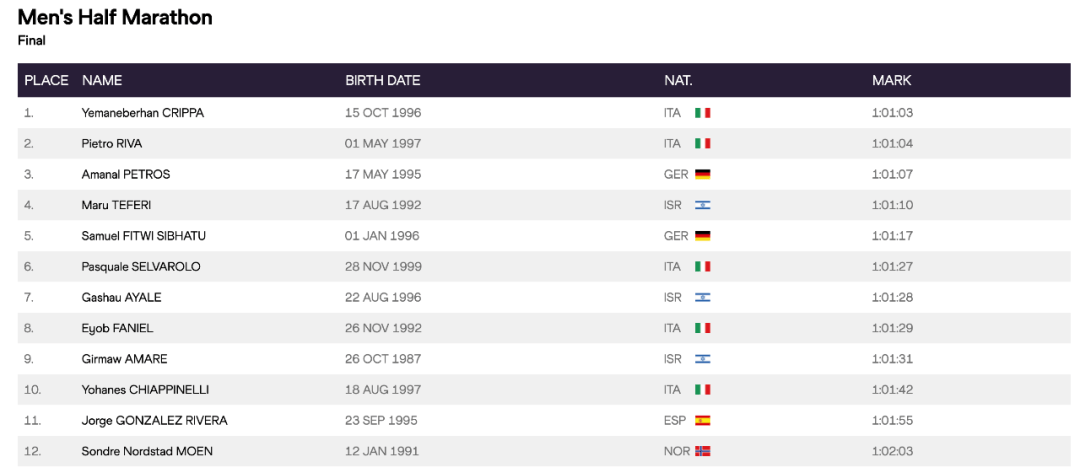Click the Men's Half Marathon heading

click(x=115, y=18)
